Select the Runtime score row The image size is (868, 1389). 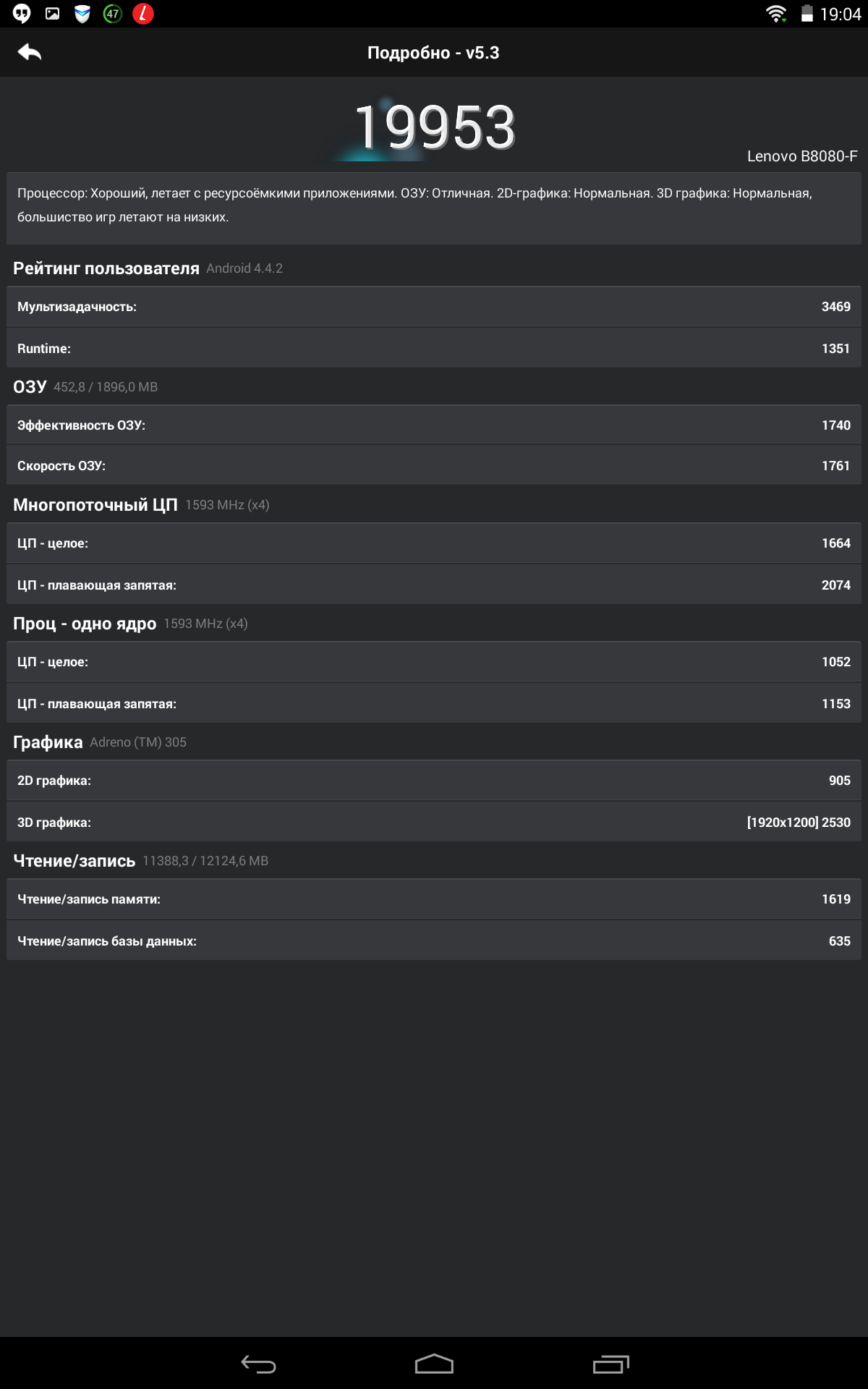coord(434,348)
